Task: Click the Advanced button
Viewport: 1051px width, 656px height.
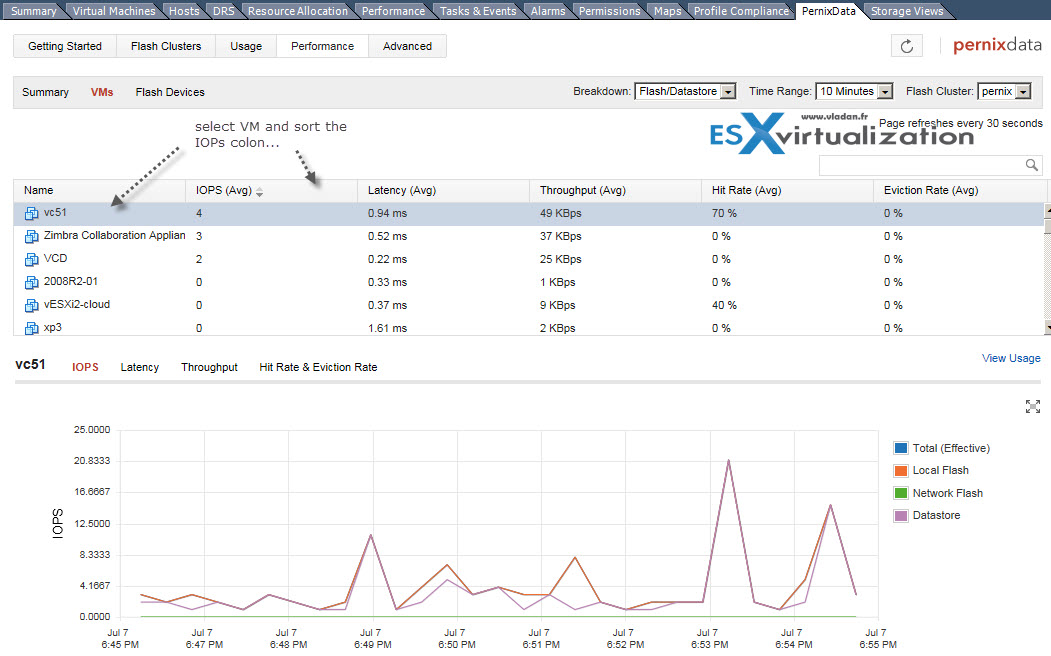Action: (408, 46)
